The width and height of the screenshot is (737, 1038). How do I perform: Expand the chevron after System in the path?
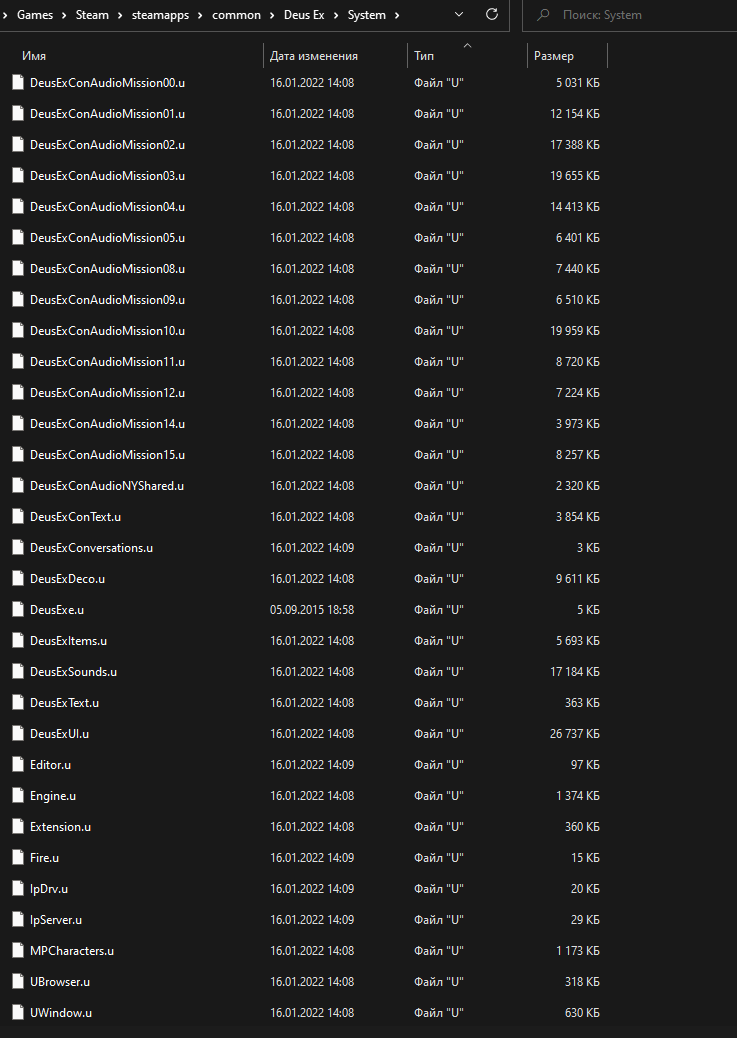tap(397, 15)
